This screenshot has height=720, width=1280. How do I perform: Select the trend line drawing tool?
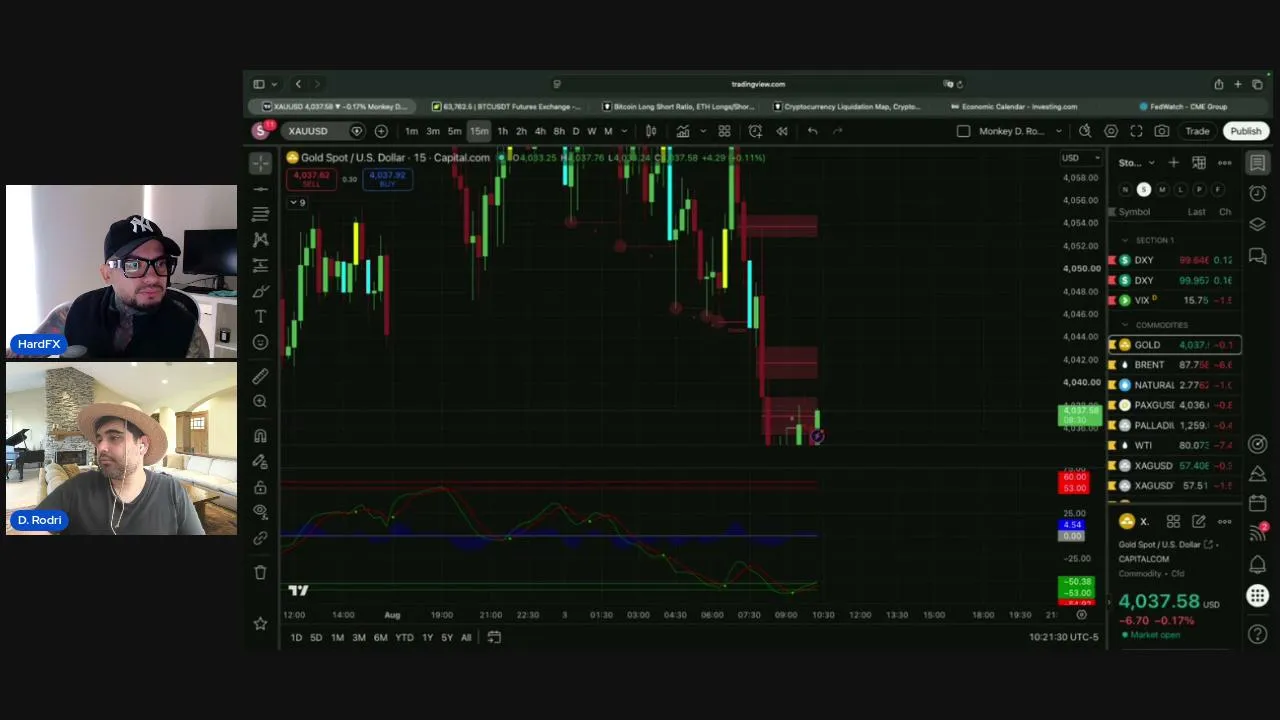[x=261, y=189]
